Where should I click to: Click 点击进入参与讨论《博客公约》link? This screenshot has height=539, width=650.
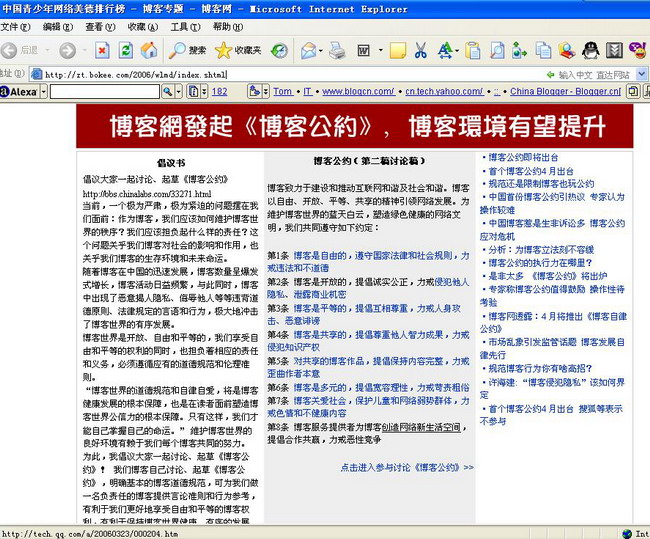click(x=406, y=466)
